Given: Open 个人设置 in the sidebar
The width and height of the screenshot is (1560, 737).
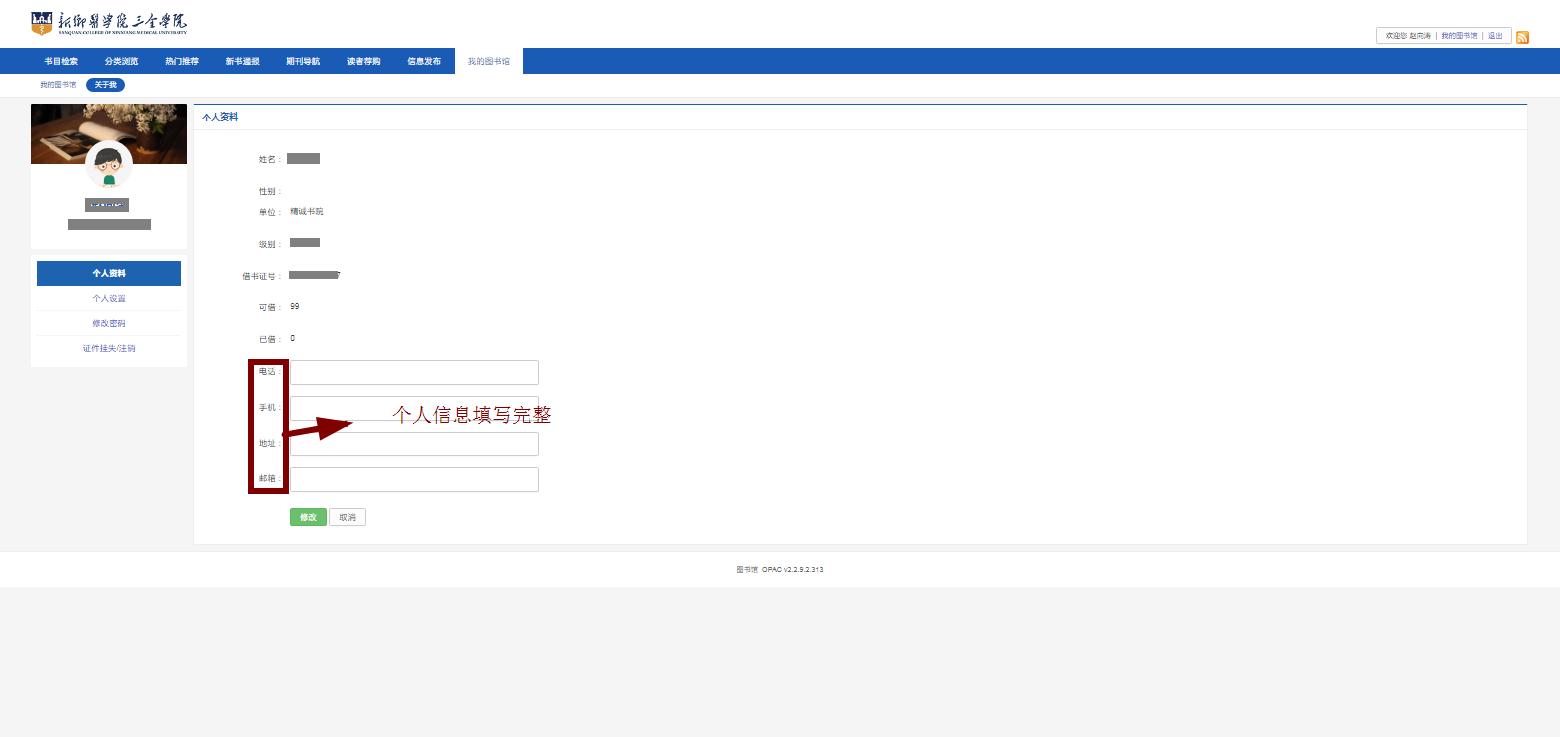Looking at the screenshot, I should point(109,298).
